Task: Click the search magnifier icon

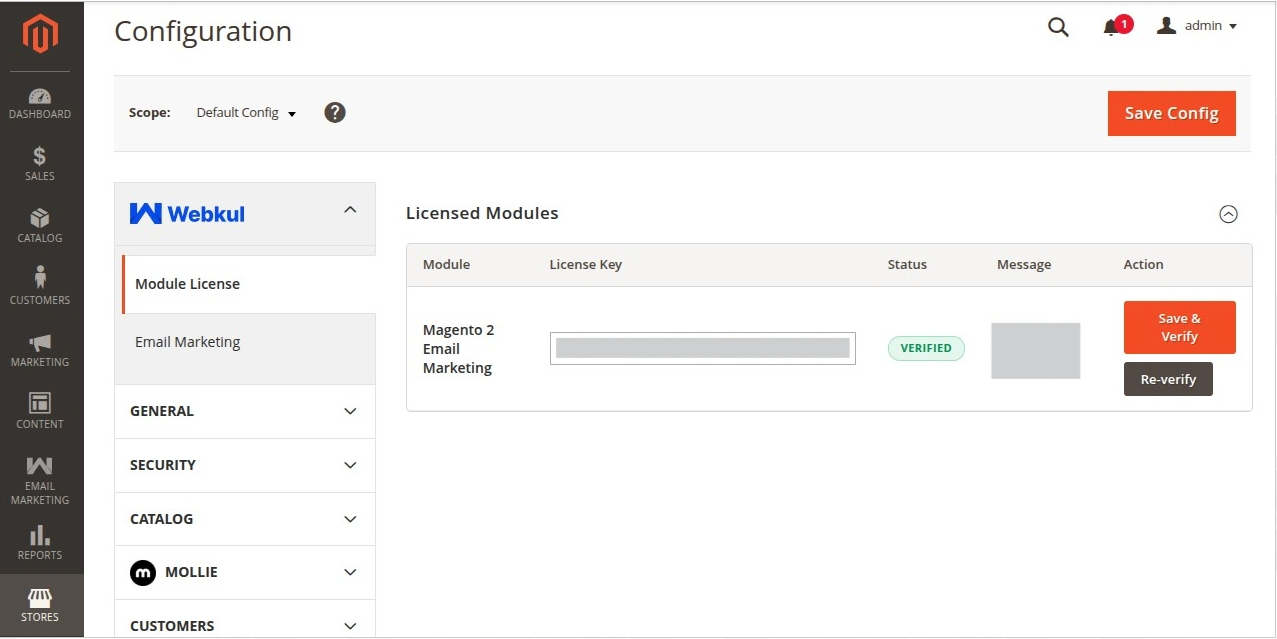Action: pos(1058,27)
